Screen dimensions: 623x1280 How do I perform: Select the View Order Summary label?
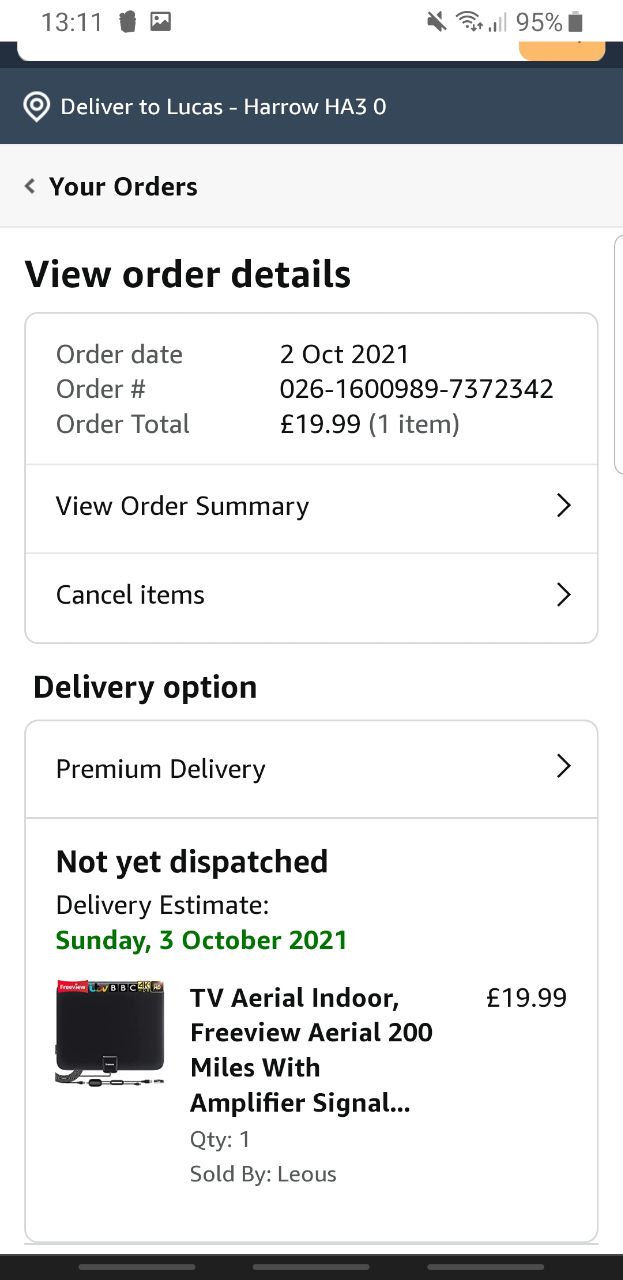point(182,506)
